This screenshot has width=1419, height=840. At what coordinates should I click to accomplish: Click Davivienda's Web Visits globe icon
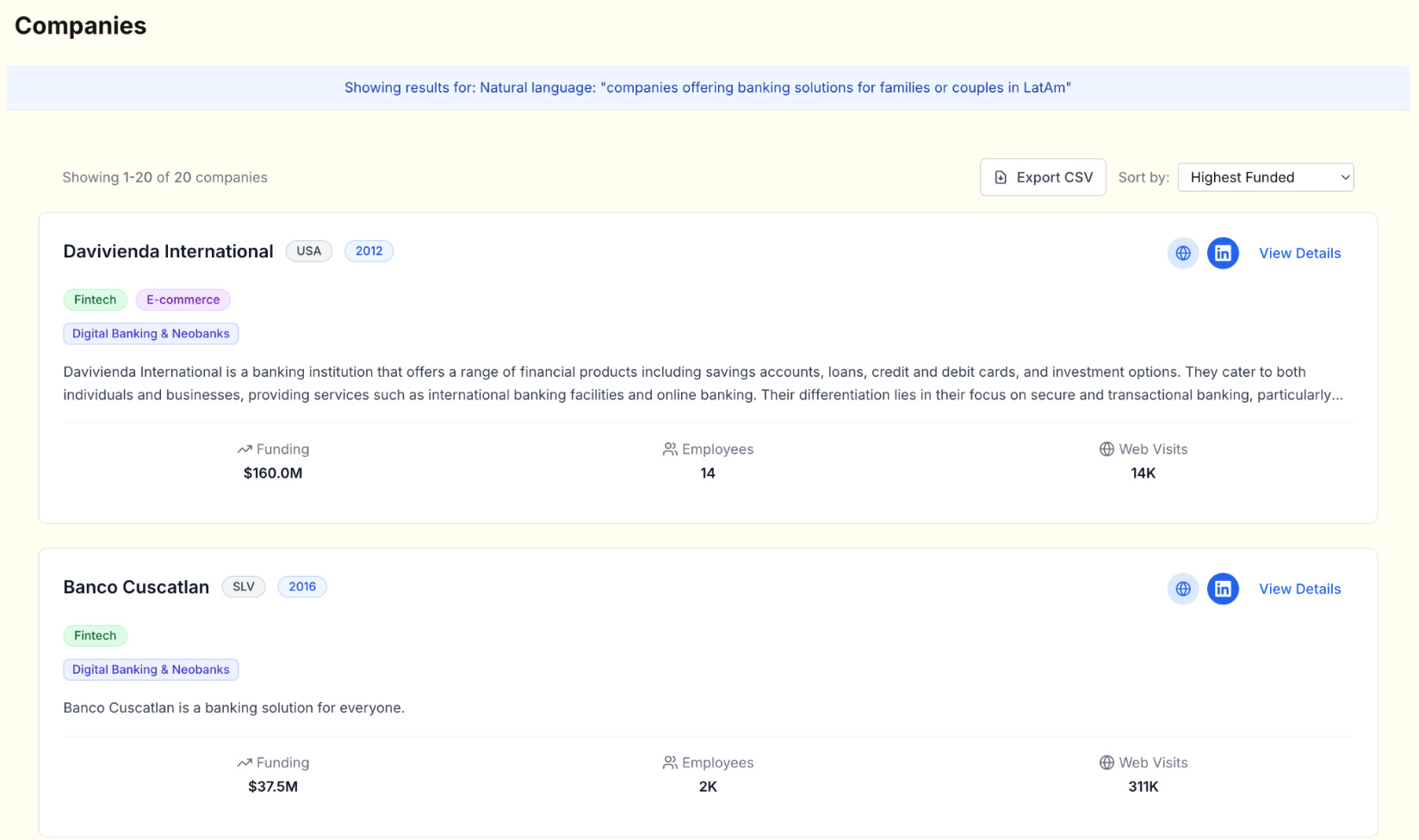1106,449
